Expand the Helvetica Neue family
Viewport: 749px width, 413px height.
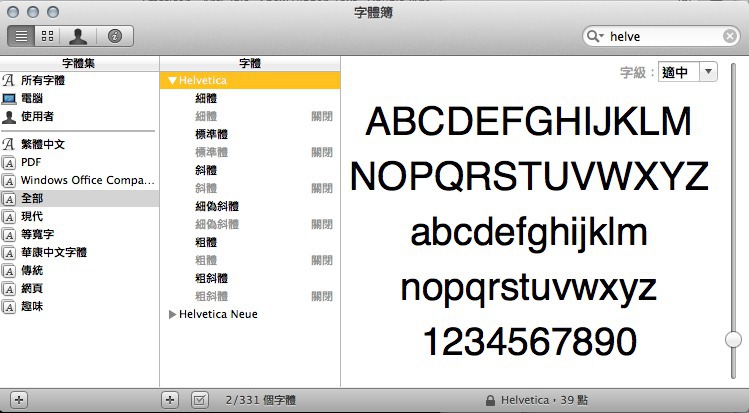pyautogui.click(x=172, y=314)
